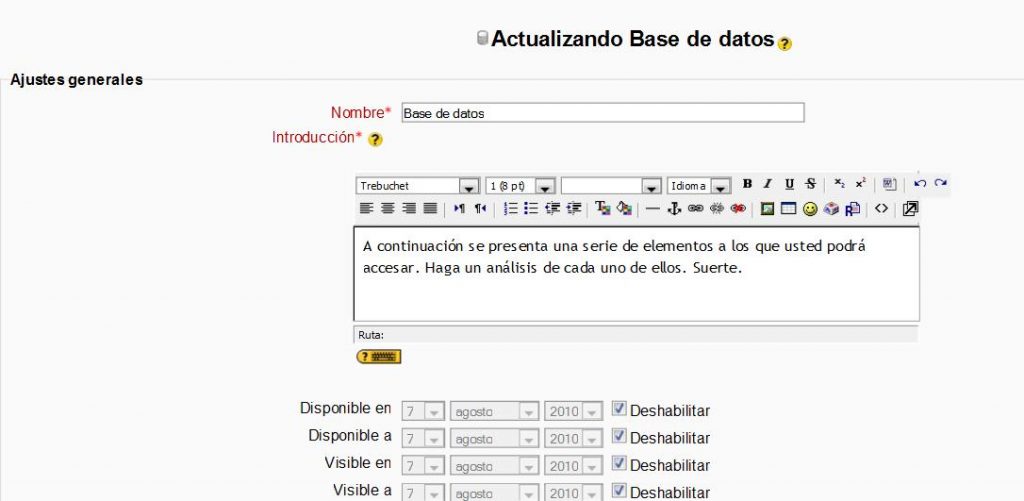Insert a table into the introduction
This screenshot has width=1024, height=501.
(x=788, y=209)
